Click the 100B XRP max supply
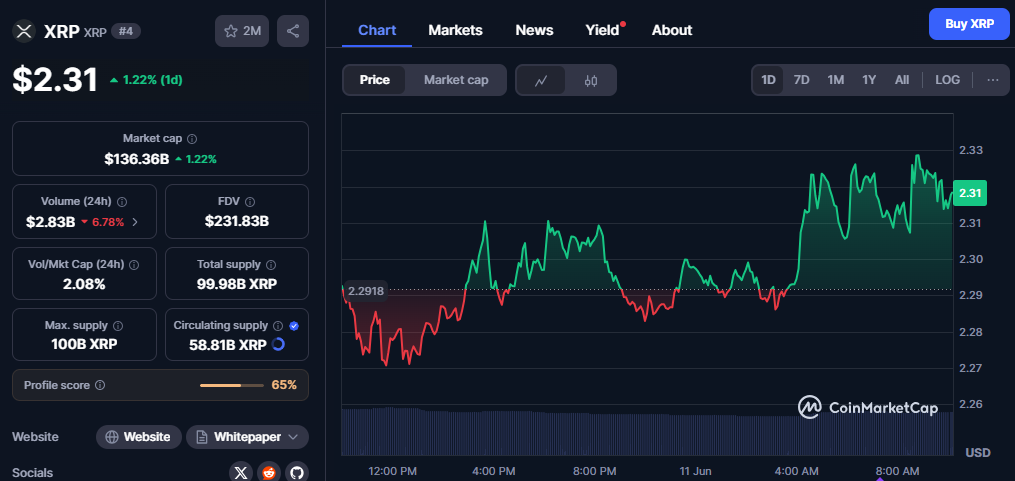Image resolution: width=1015 pixels, height=481 pixels. click(84, 344)
